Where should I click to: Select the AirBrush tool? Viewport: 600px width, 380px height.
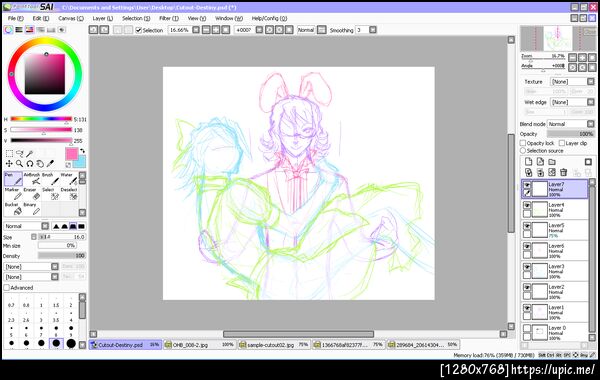pos(32,179)
